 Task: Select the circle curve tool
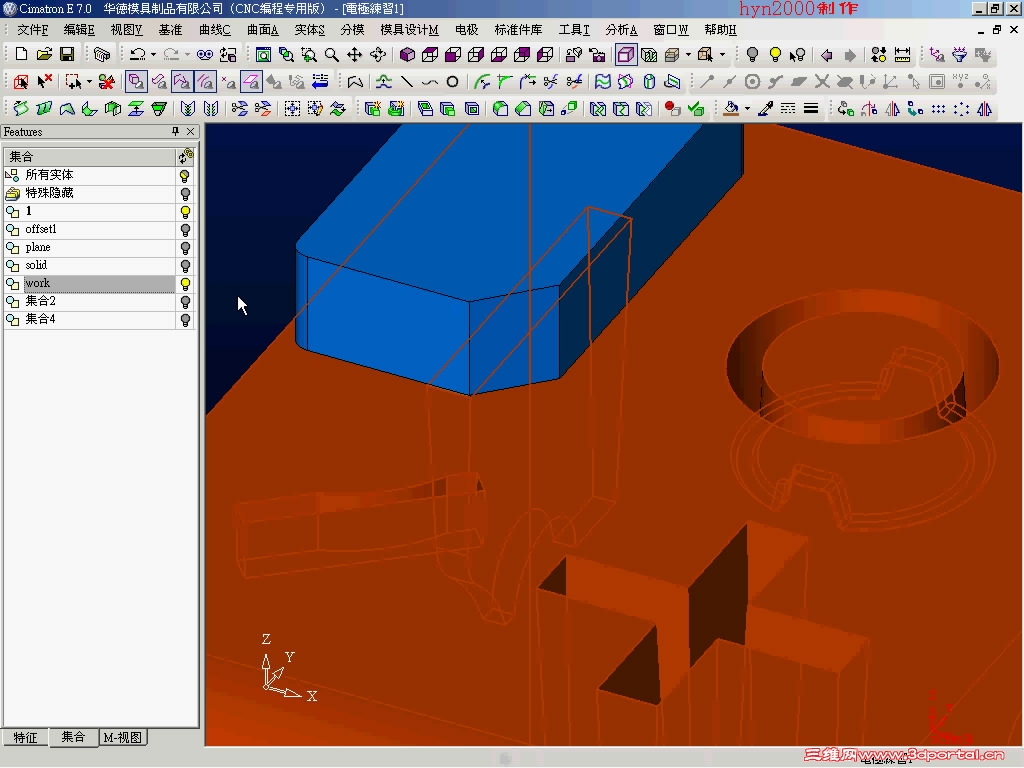click(x=452, y=82)
